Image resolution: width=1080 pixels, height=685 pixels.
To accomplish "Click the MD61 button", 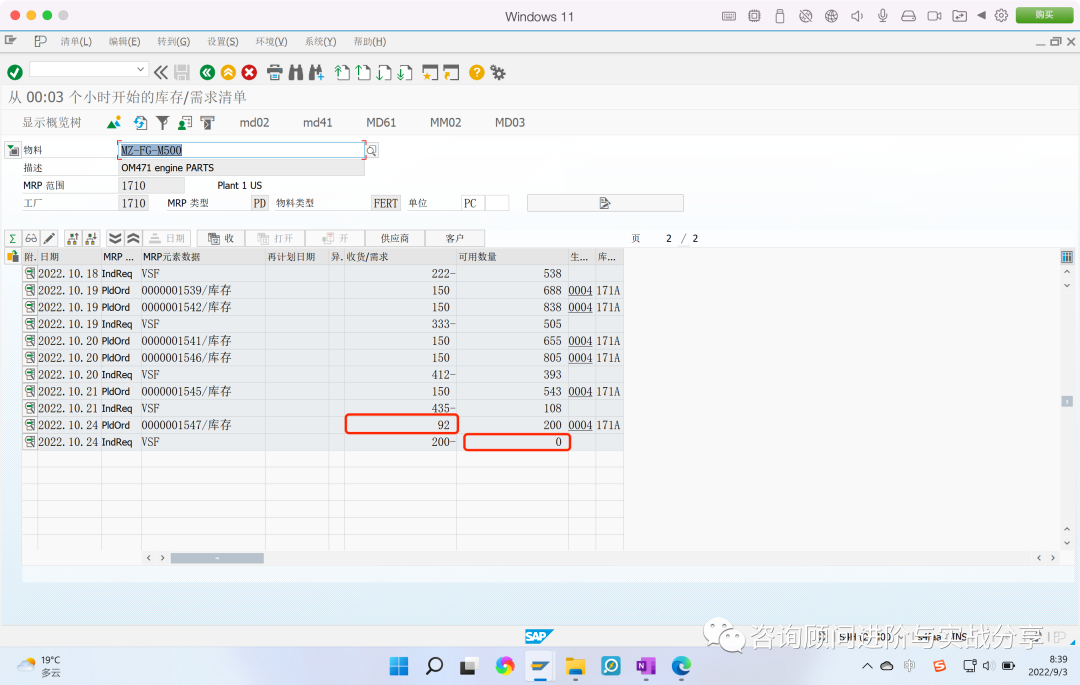I will tap(381, 123).
